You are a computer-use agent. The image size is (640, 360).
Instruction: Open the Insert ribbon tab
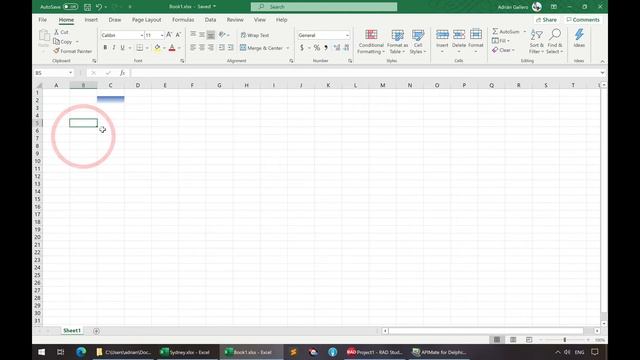(x=91, y=20)
